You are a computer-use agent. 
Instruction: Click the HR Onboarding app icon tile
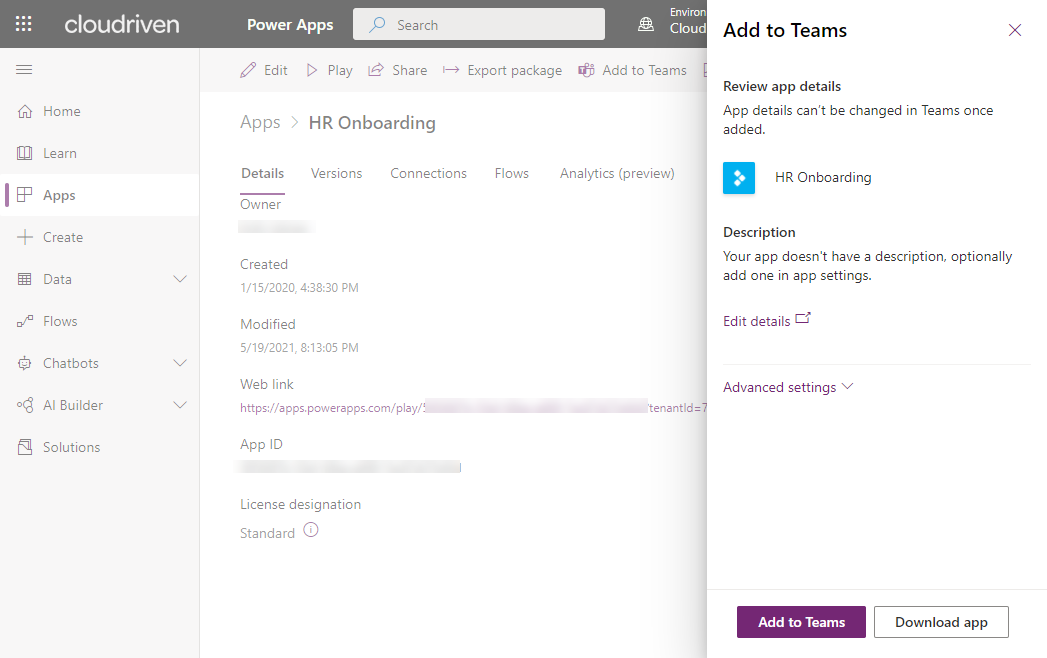click(x=739, y=178)
